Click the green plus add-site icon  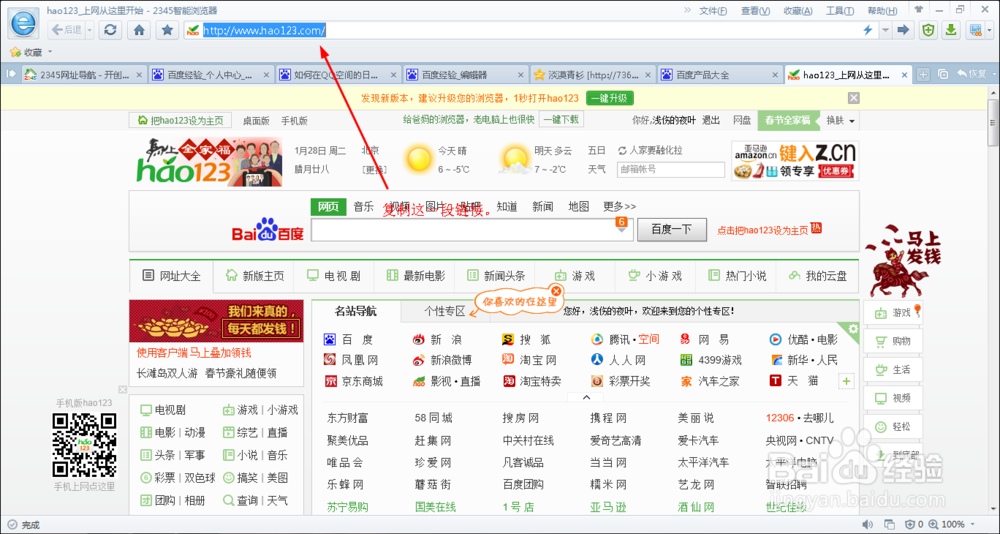[846, 382]
